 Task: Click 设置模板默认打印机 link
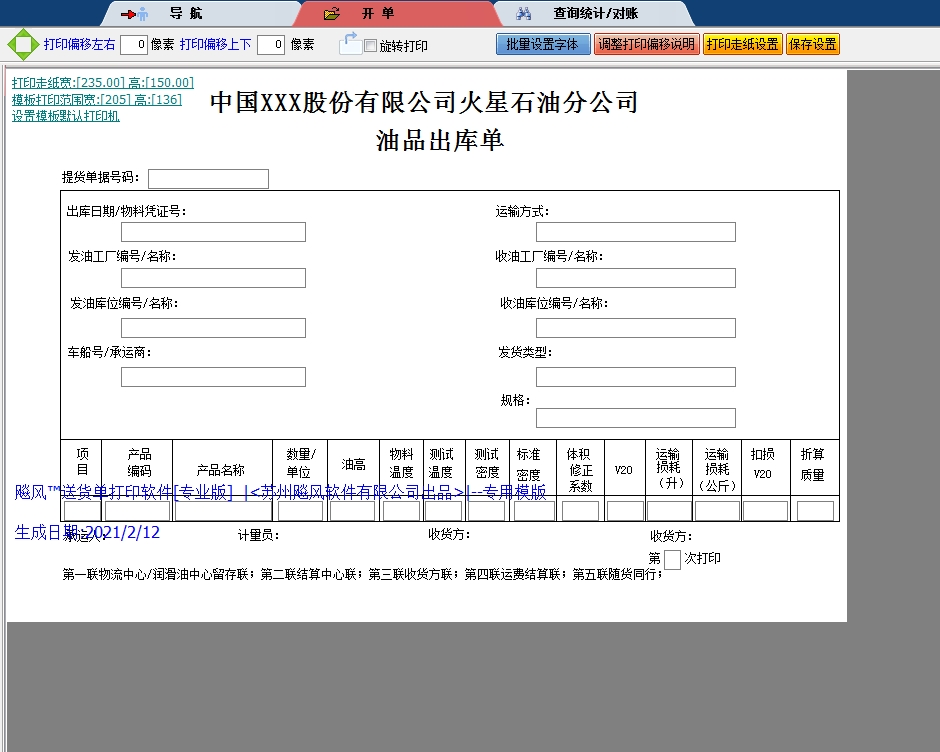[x=66, y=116]
